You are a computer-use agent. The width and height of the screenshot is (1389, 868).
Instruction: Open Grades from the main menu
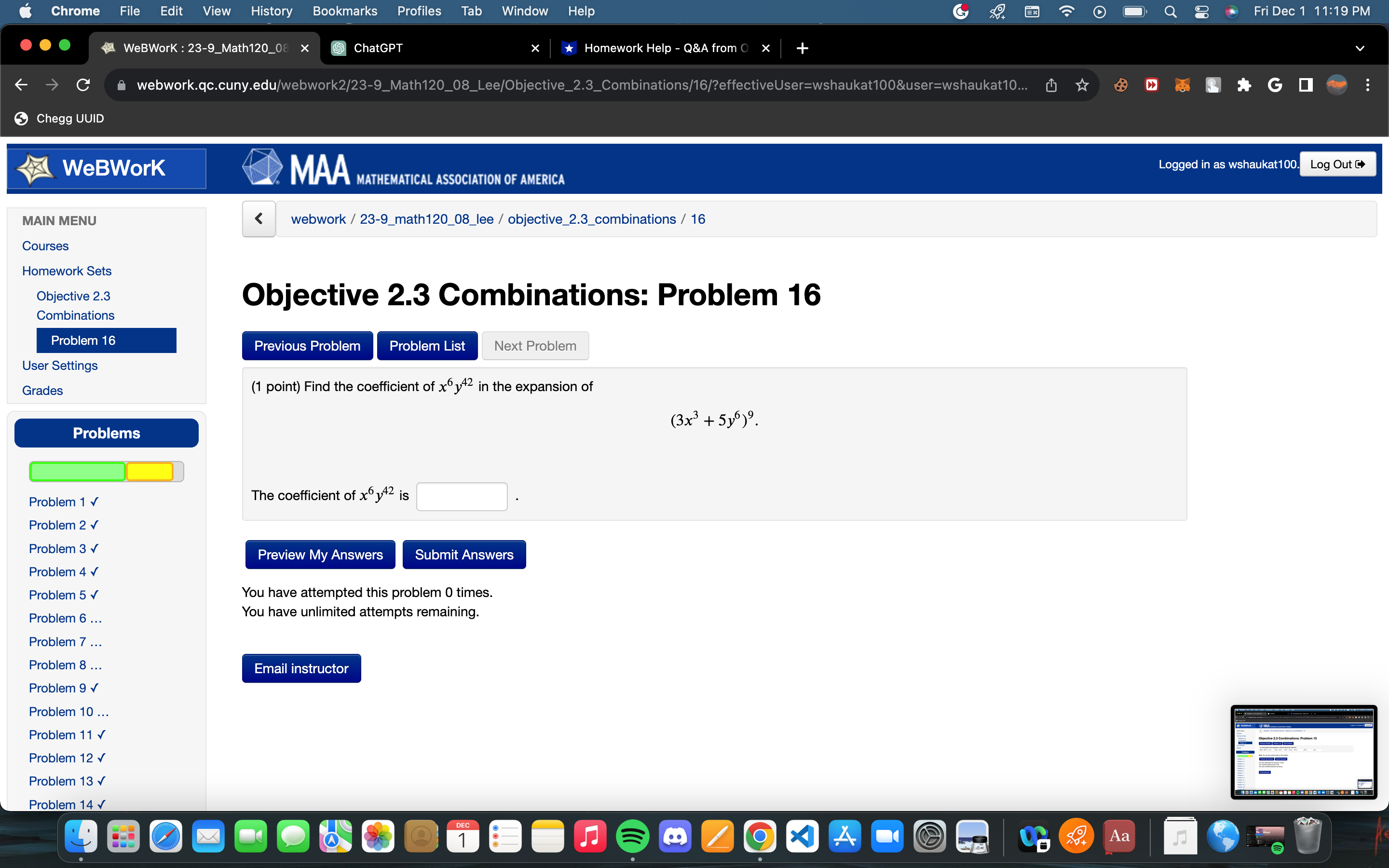(x=42, y=391)
